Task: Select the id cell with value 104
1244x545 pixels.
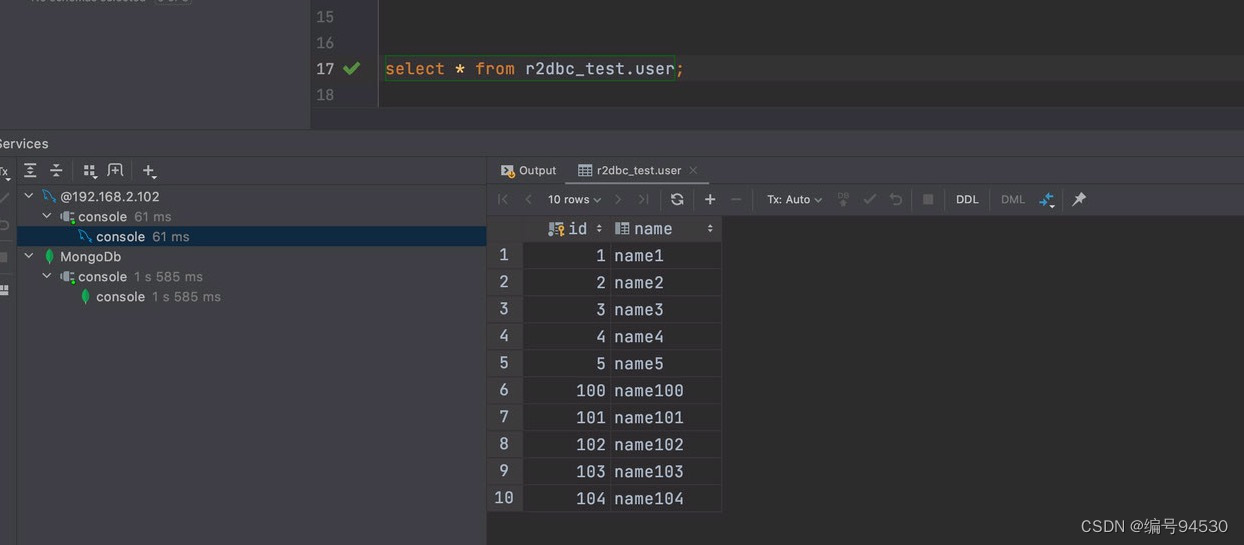Action: tap(567, 499)
